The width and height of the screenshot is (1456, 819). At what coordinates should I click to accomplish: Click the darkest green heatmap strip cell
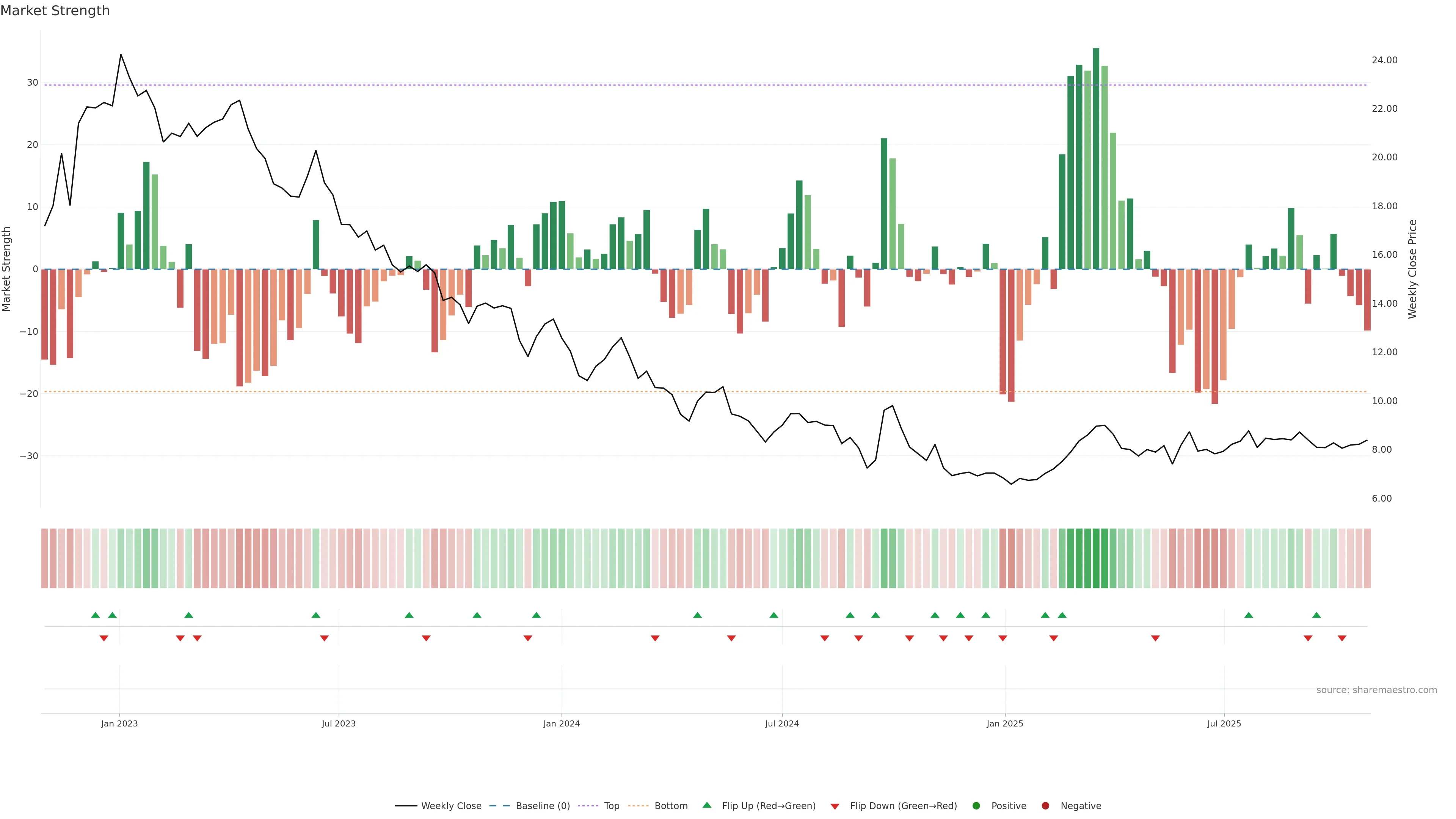click(x=1096, y=558)
